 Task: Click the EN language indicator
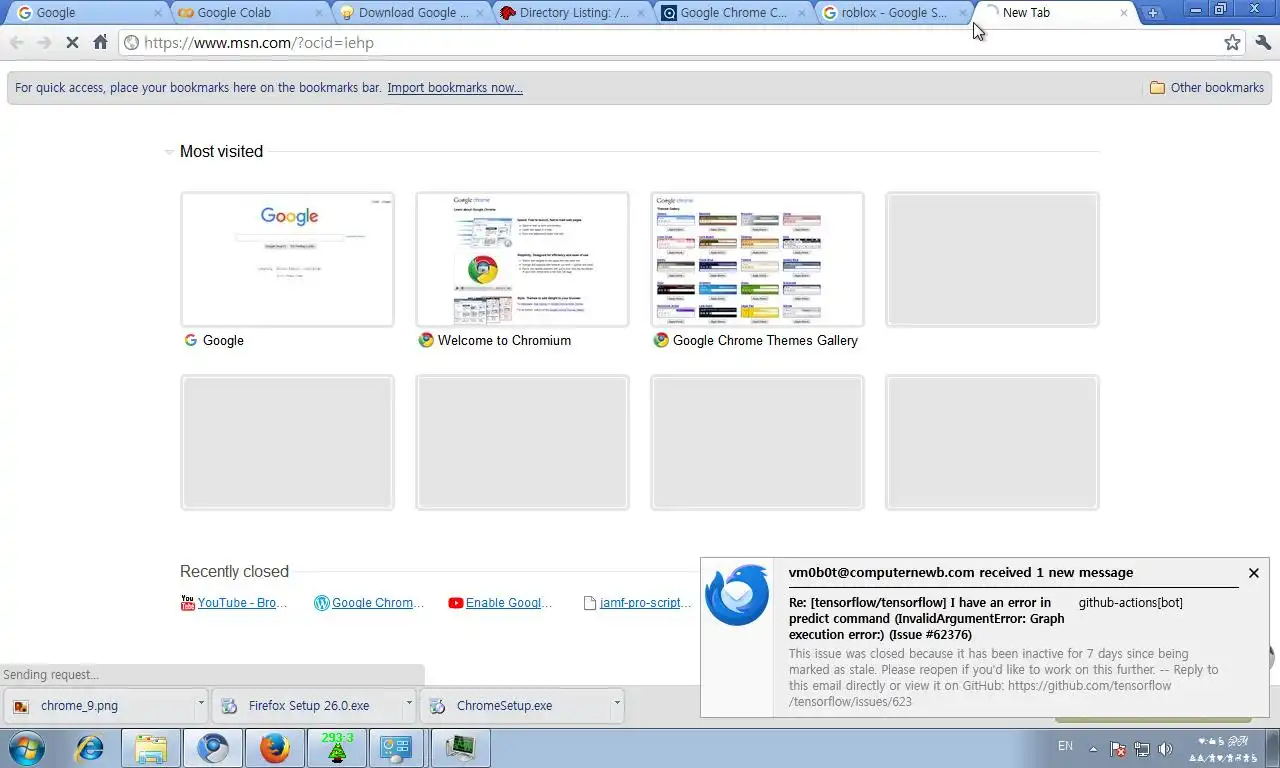1066,746
